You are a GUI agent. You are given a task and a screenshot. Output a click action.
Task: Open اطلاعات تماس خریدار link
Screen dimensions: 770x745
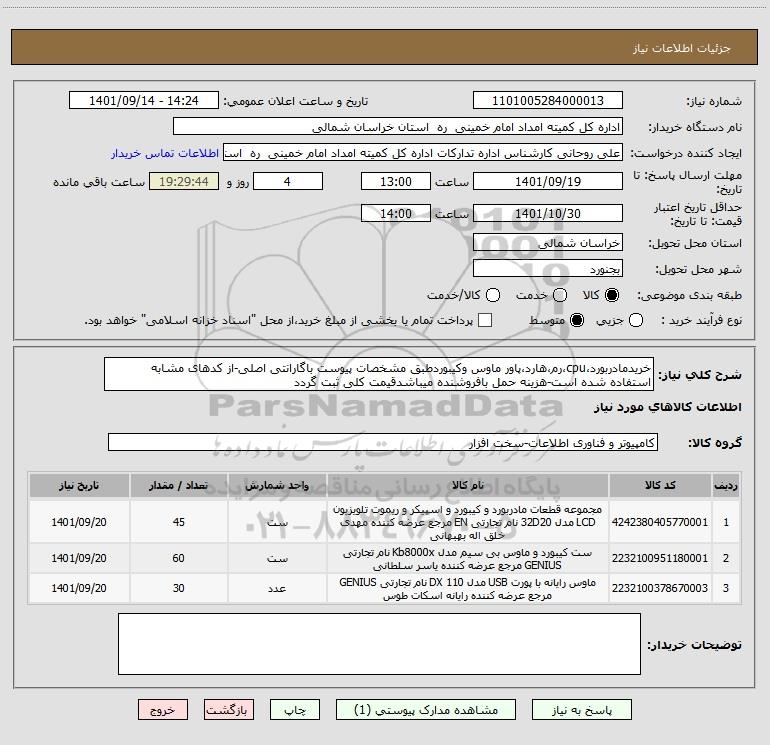(x=165, y=153)
